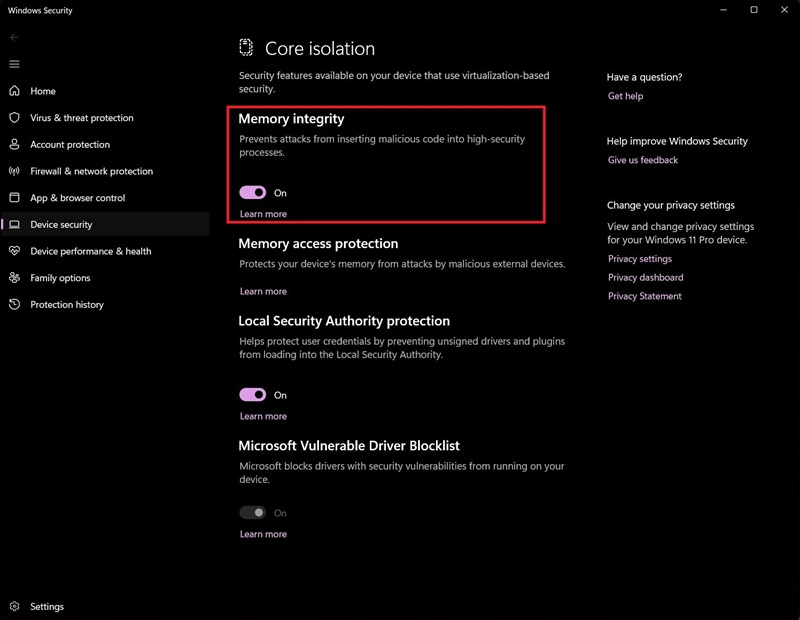Select the Device performance & health icon

[14, 251]
